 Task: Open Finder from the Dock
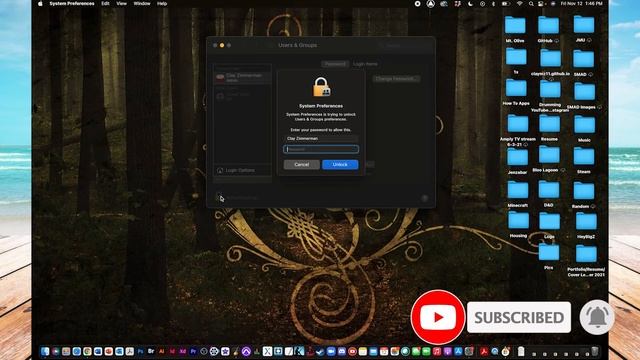(45, 351)
